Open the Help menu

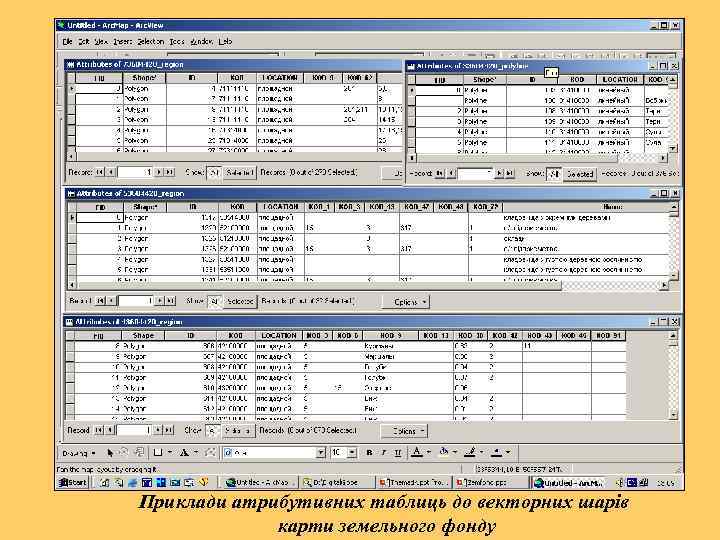(x=225, y=41)
